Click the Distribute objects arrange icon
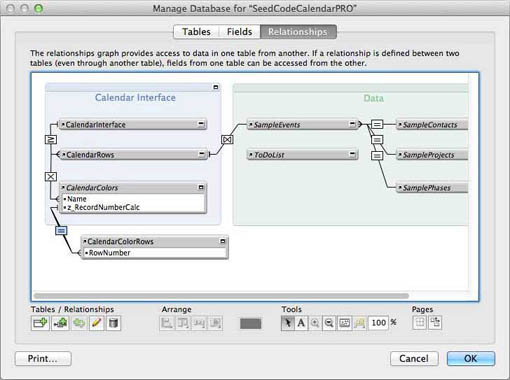This screenshot has height=380, width=510. pos(183,323)
